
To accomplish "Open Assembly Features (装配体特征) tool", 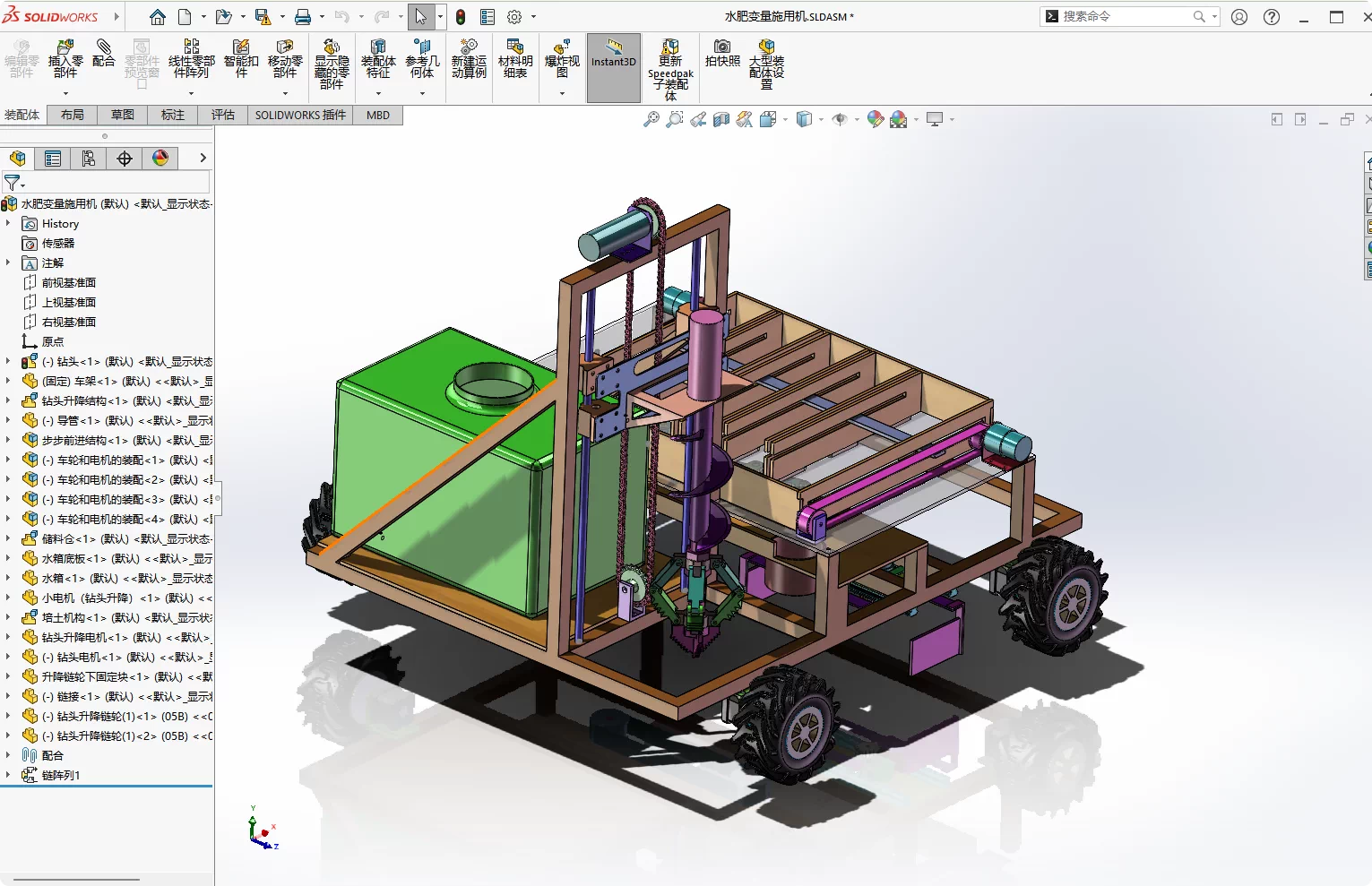I will [378, 58].
